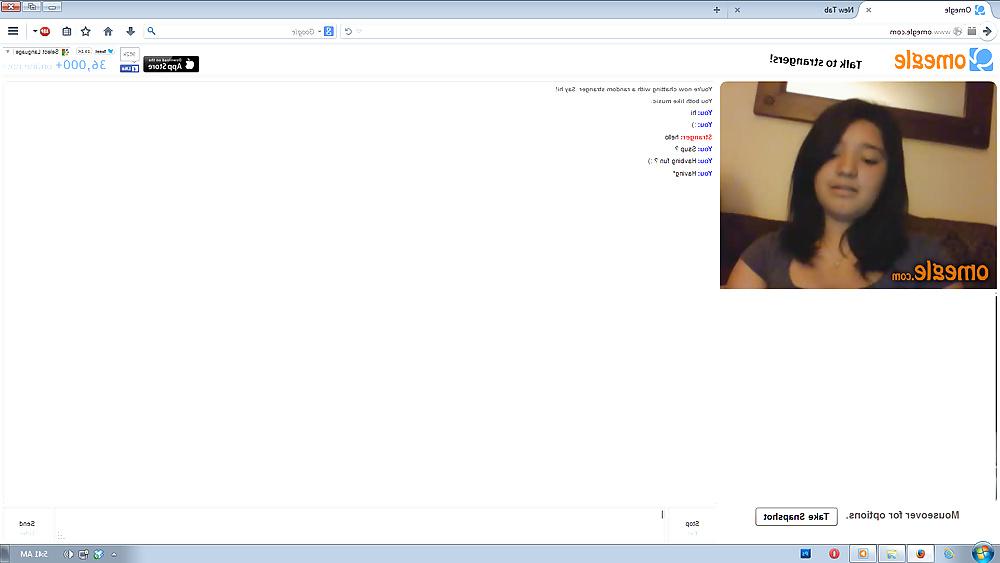The image size is (1000, 563).
Task: Open Internet Explorer from the taskbar
Action: 948,553
